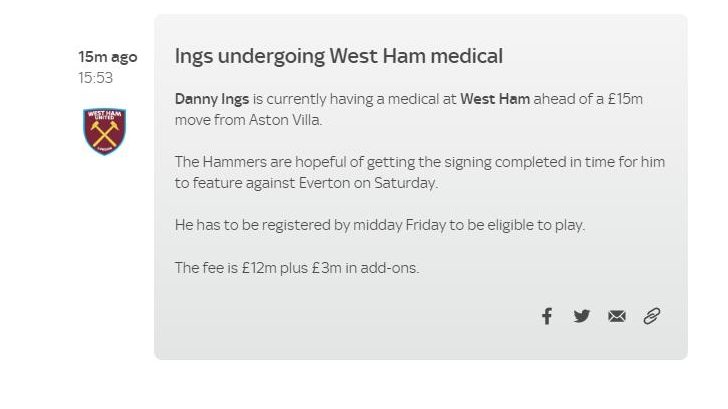This screenshot has width=728, height=409.
Task: Click the 'midday Friday' registration sentence
Action: [x=380, y=225]
